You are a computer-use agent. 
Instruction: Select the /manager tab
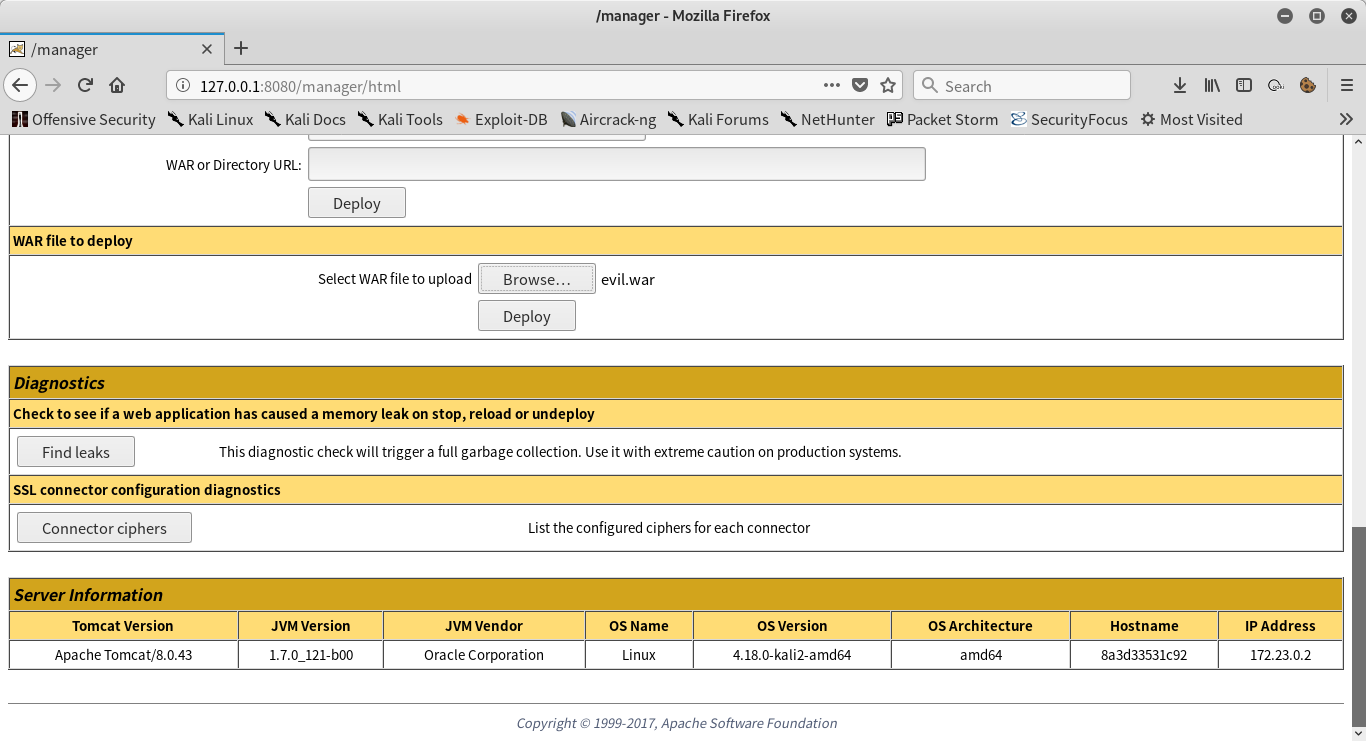point(111,49)
